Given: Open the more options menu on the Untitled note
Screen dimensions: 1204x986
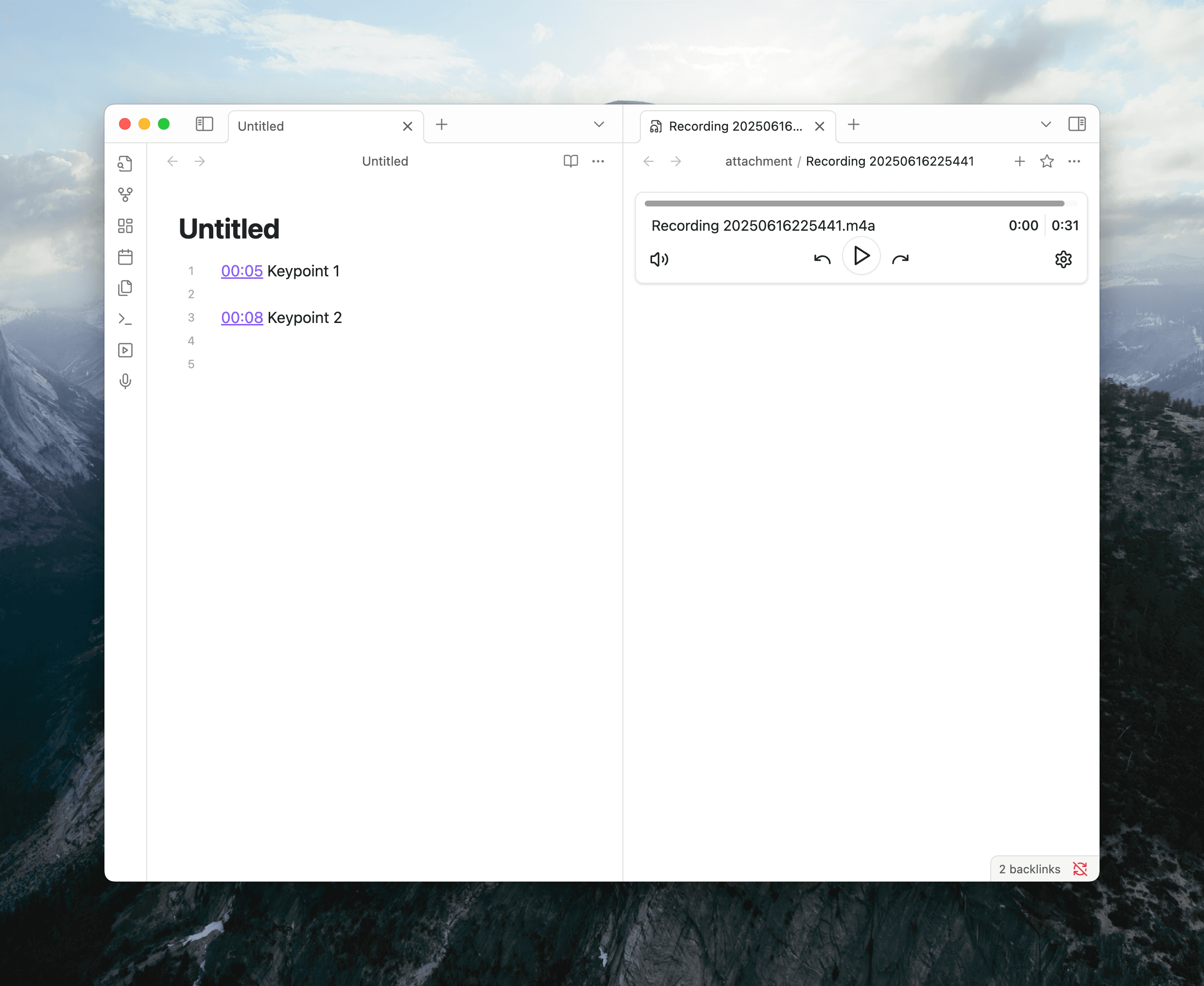Looking at the screenshot, I should [598, 161].
